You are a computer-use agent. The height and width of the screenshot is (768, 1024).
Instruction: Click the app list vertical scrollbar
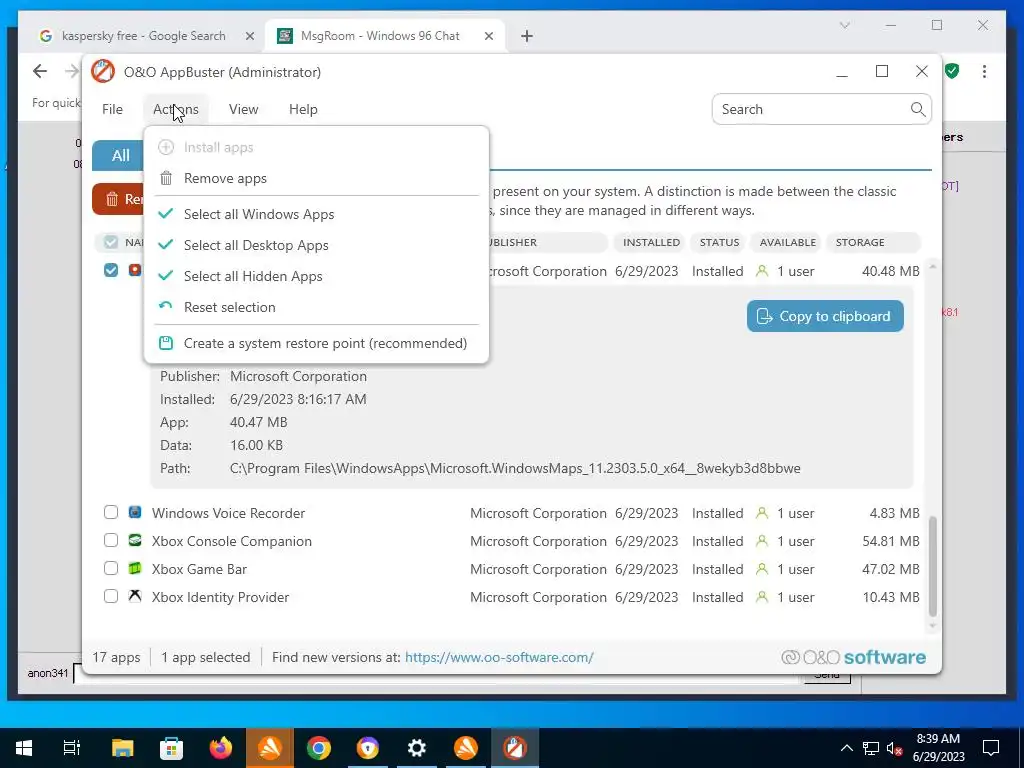[933, 566]
